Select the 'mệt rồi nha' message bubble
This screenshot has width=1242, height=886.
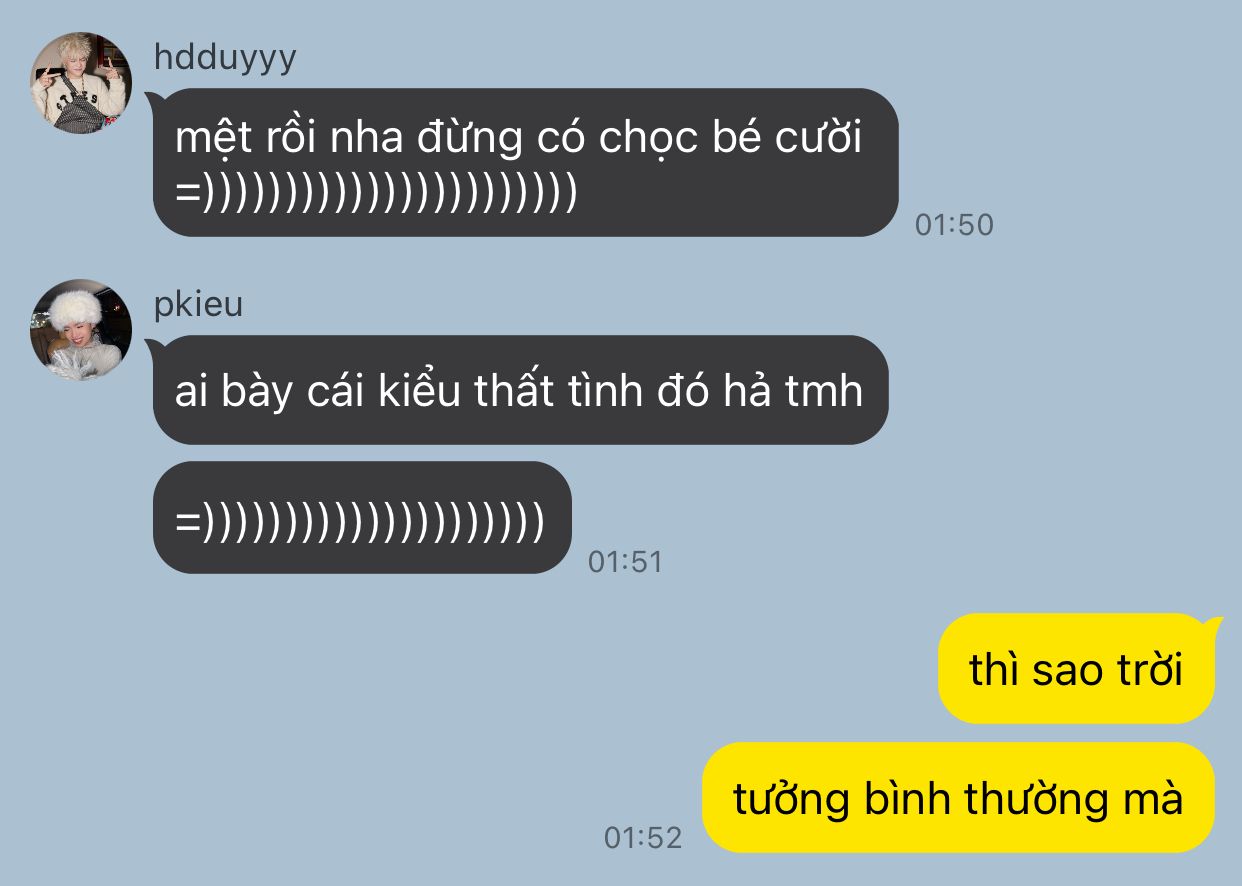[x=525, y=163]
